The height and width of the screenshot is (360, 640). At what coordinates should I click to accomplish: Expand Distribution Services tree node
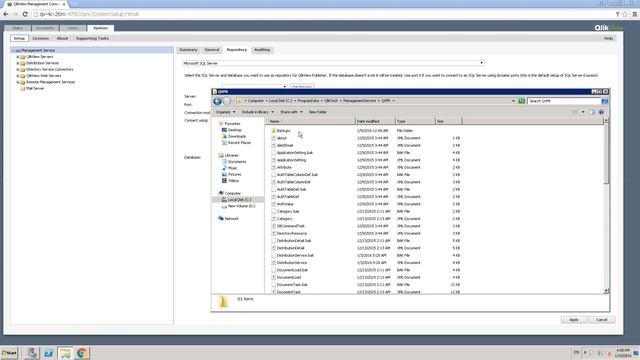coord(18,63)
